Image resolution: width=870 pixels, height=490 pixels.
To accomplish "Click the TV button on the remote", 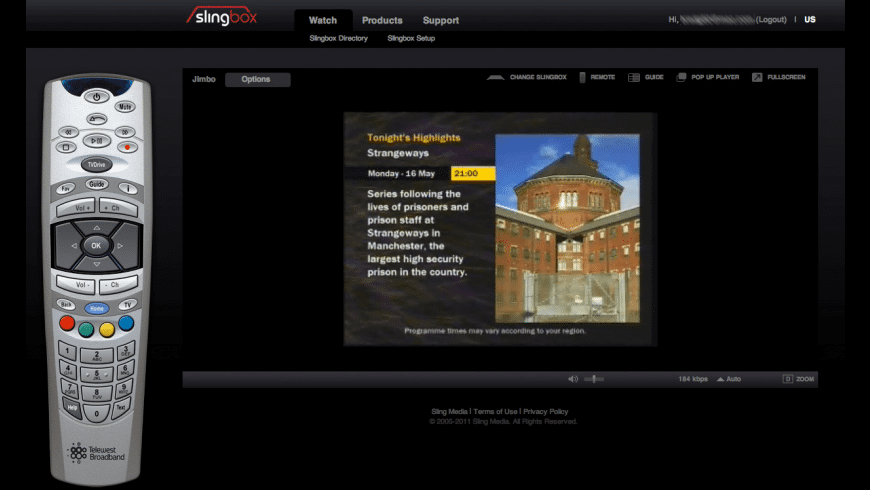I will 128,305.
